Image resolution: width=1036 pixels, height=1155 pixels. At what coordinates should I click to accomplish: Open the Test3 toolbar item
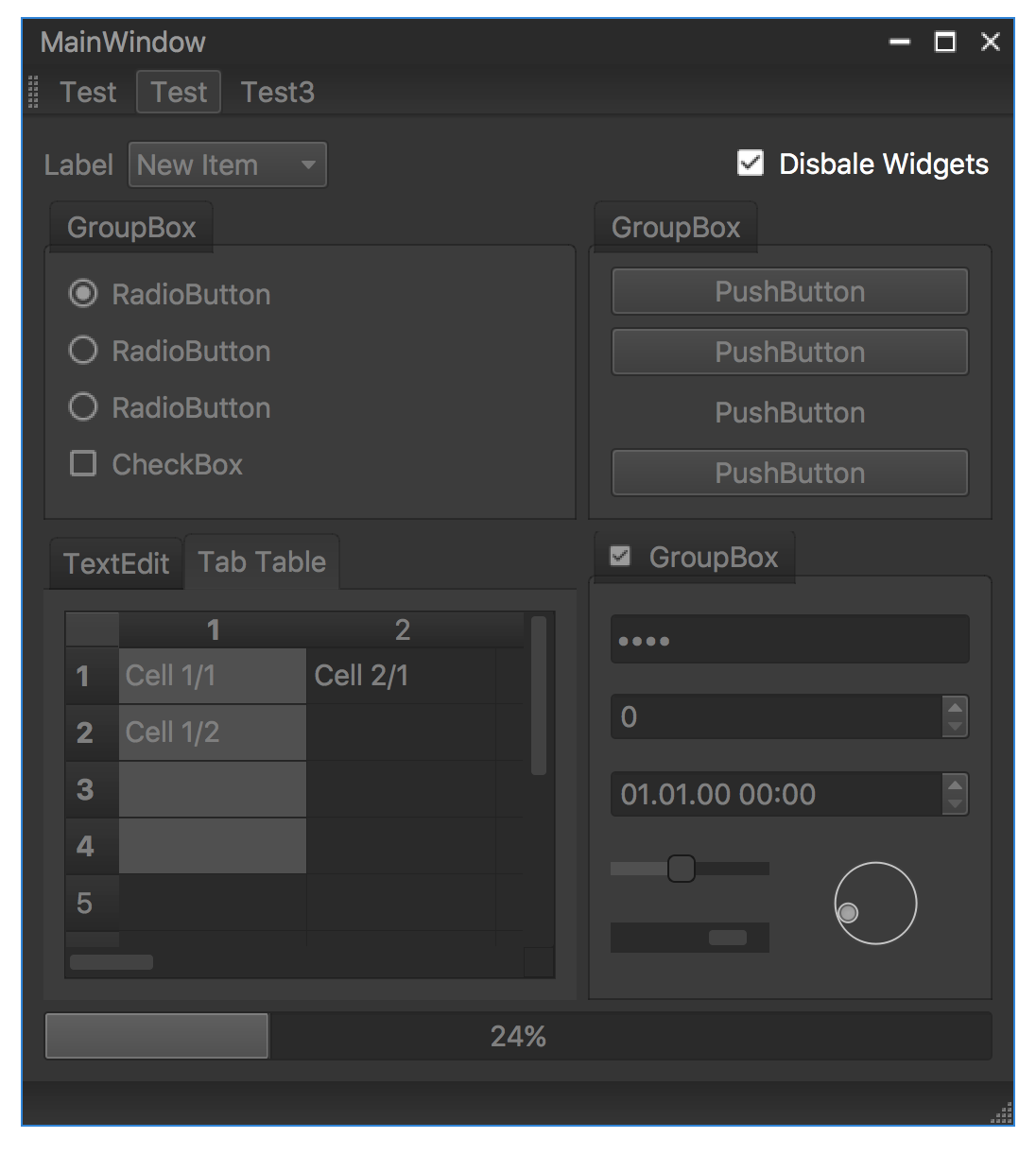[x=277, y=93]
